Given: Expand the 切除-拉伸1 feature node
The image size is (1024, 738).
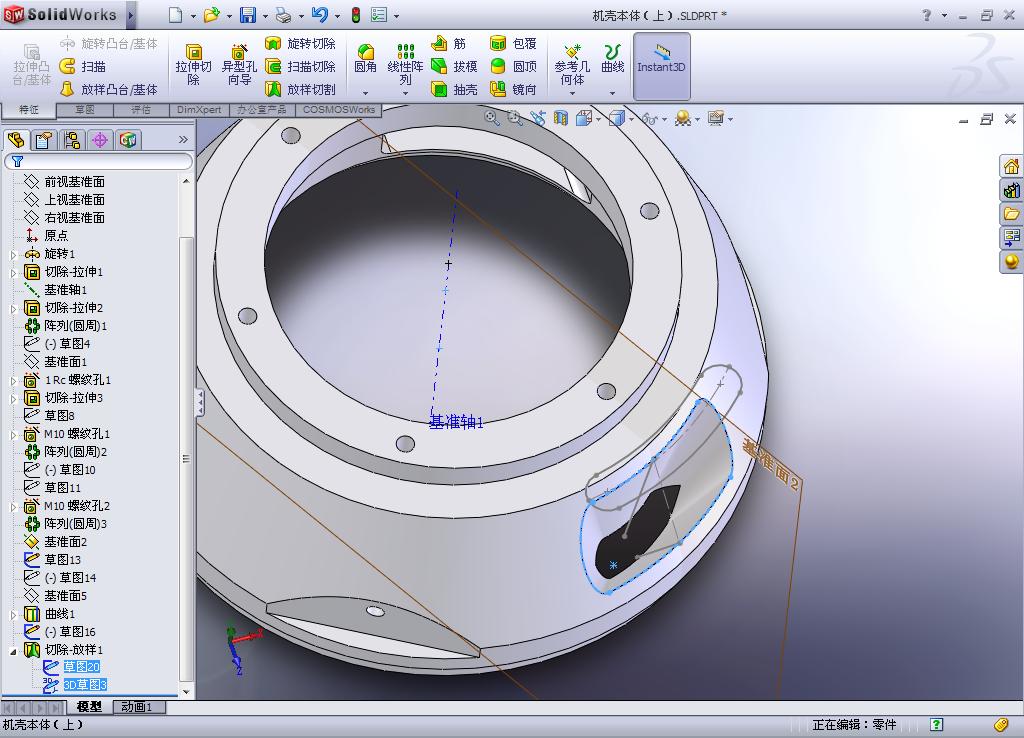Looking at the screenshot, I should click(x=13, y=272).
